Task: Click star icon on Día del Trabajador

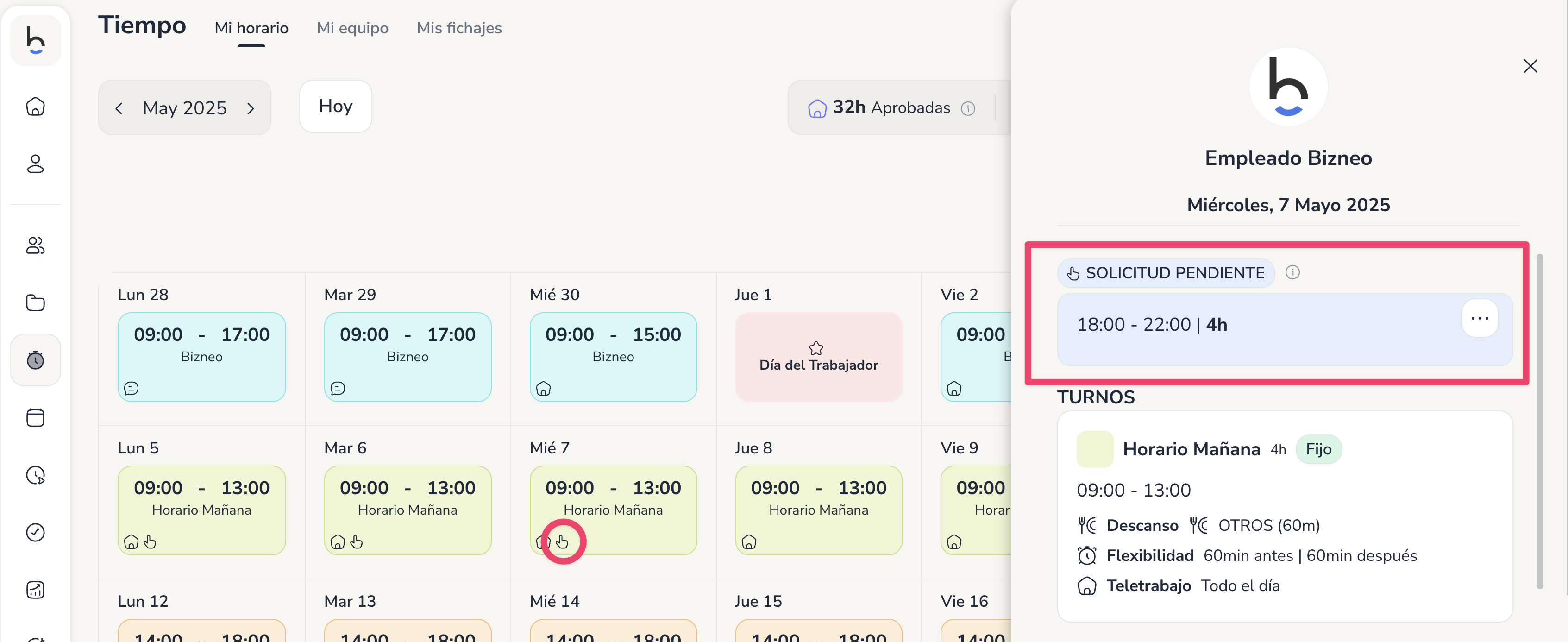Action: pos(816,348)
